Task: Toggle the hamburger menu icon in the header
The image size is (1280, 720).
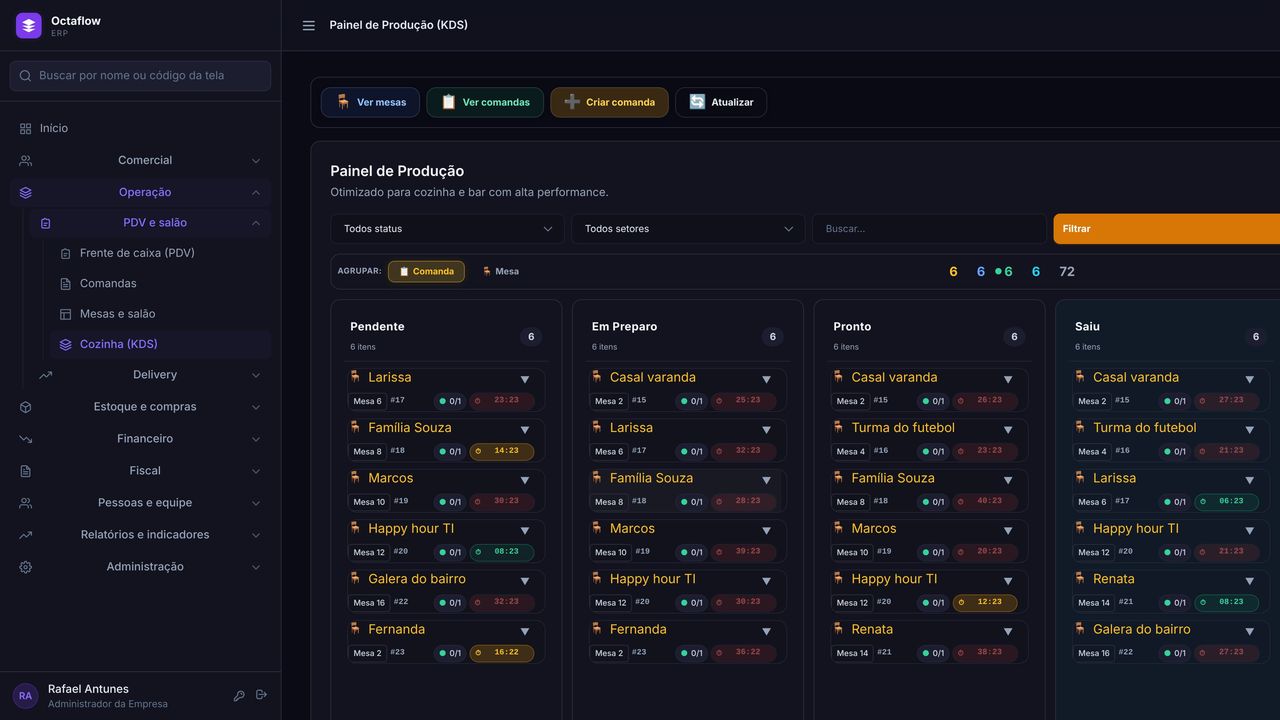Action: coord(309,26)
